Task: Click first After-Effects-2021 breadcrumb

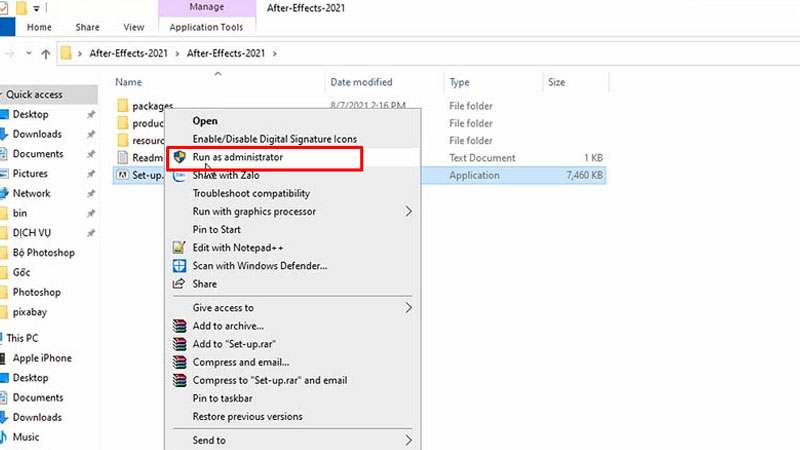Action: (129, 53)
